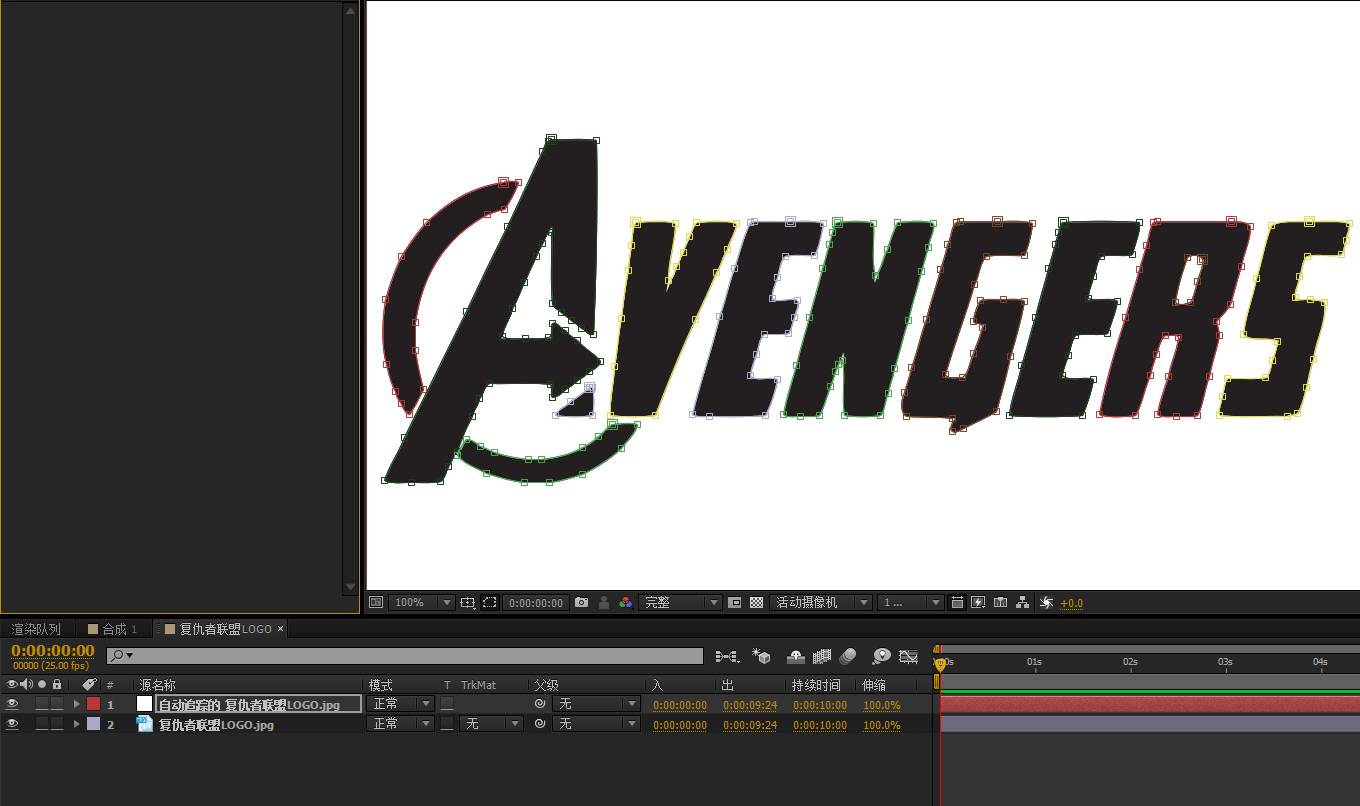Enable motion blur for layers icon
Viewport: 1360px width, 806px height.
click(848, 656)
